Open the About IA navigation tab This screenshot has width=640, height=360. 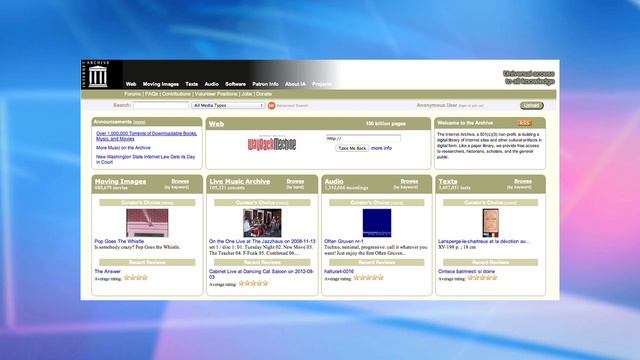point(295,84)
